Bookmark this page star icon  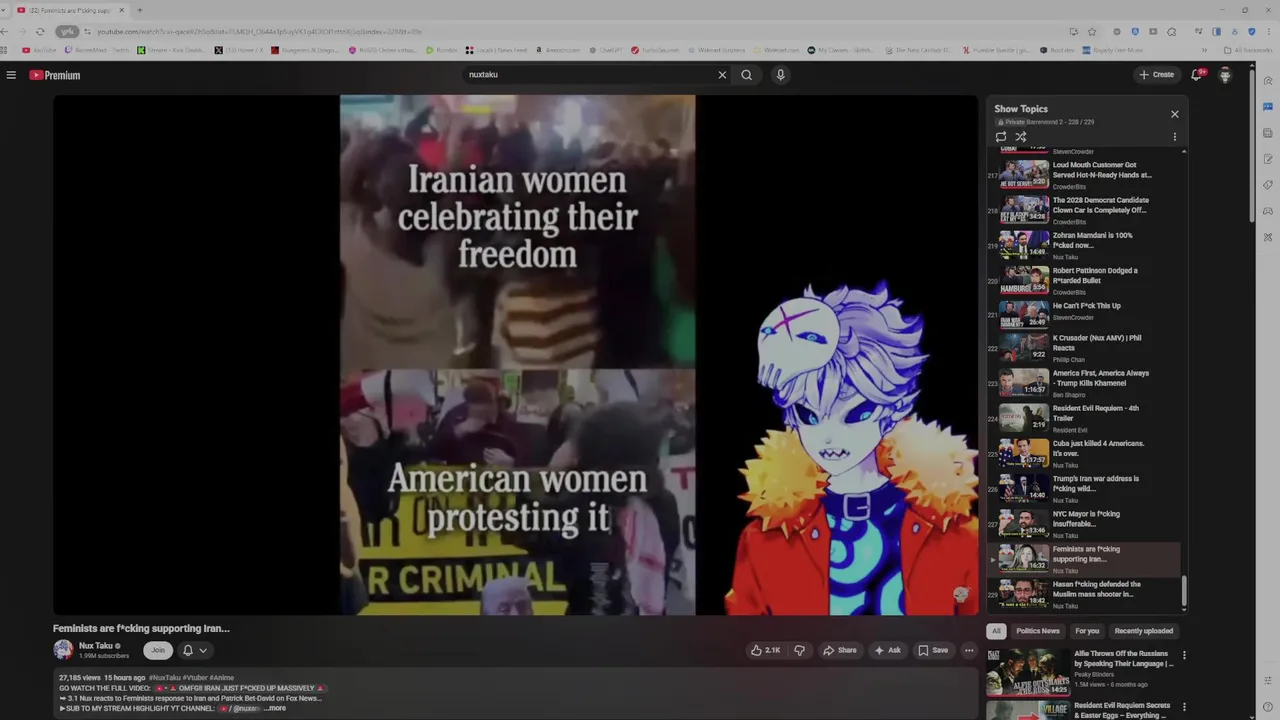pyautogui.click(x=1092, y=32)
